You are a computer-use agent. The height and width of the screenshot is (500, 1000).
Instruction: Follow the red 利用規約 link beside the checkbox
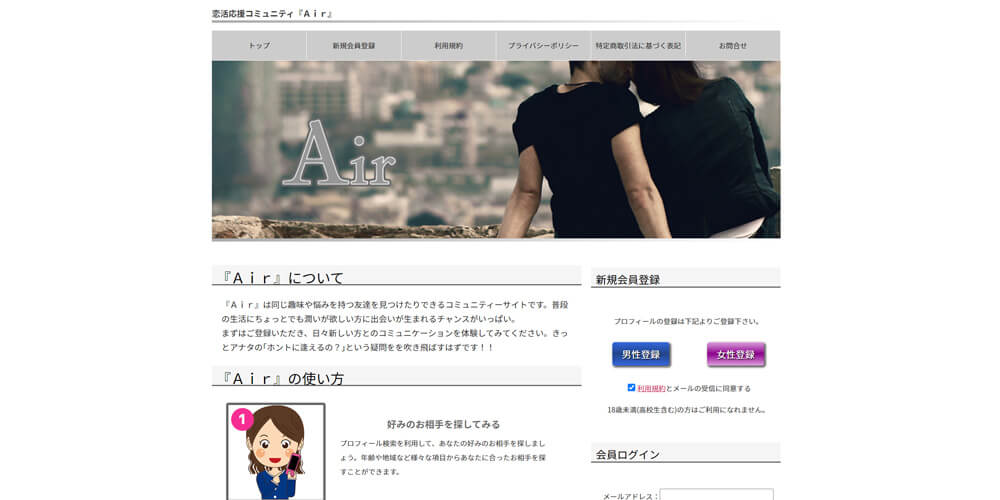[651, 388]
